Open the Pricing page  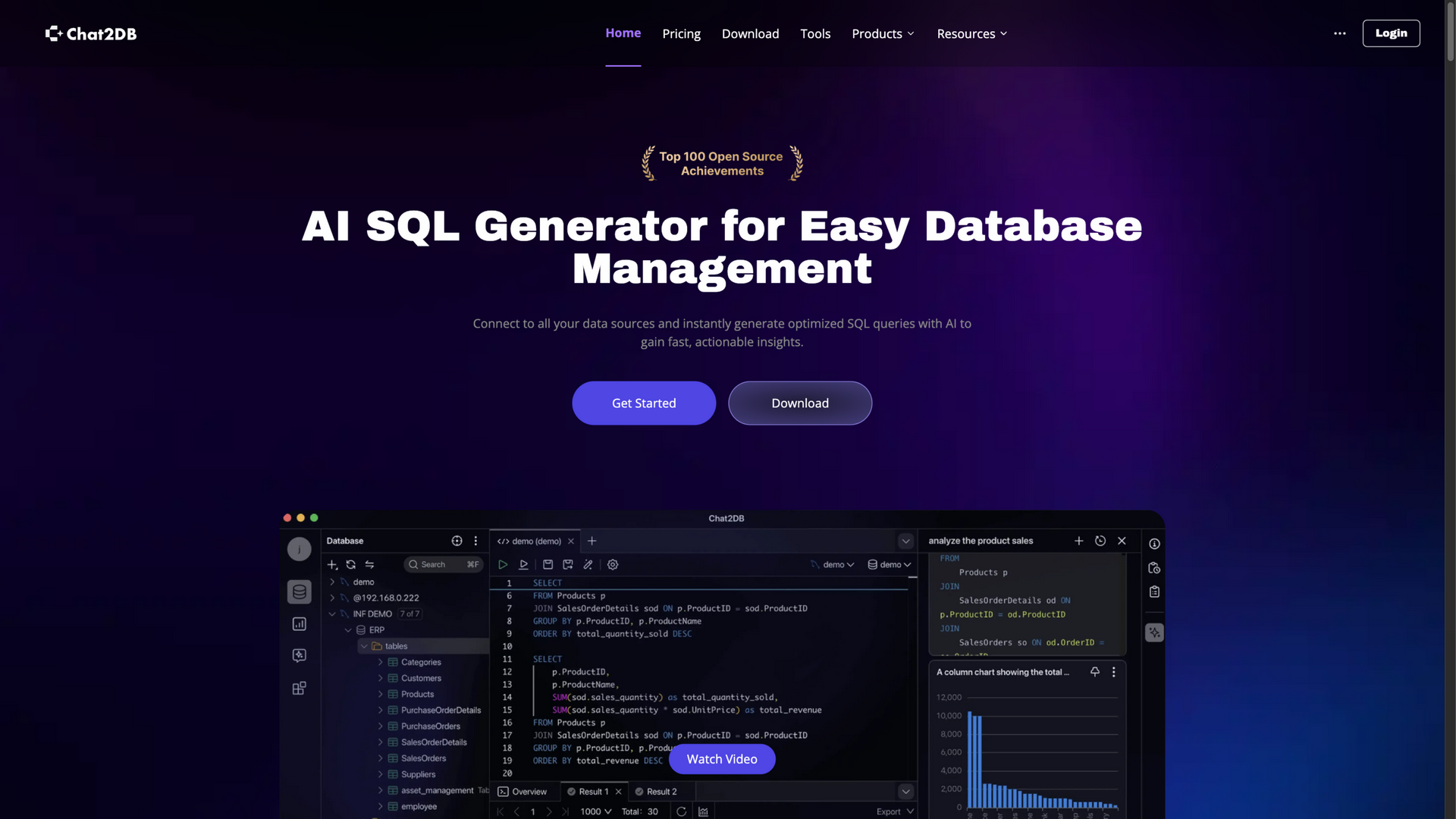(x=681, y=33)
